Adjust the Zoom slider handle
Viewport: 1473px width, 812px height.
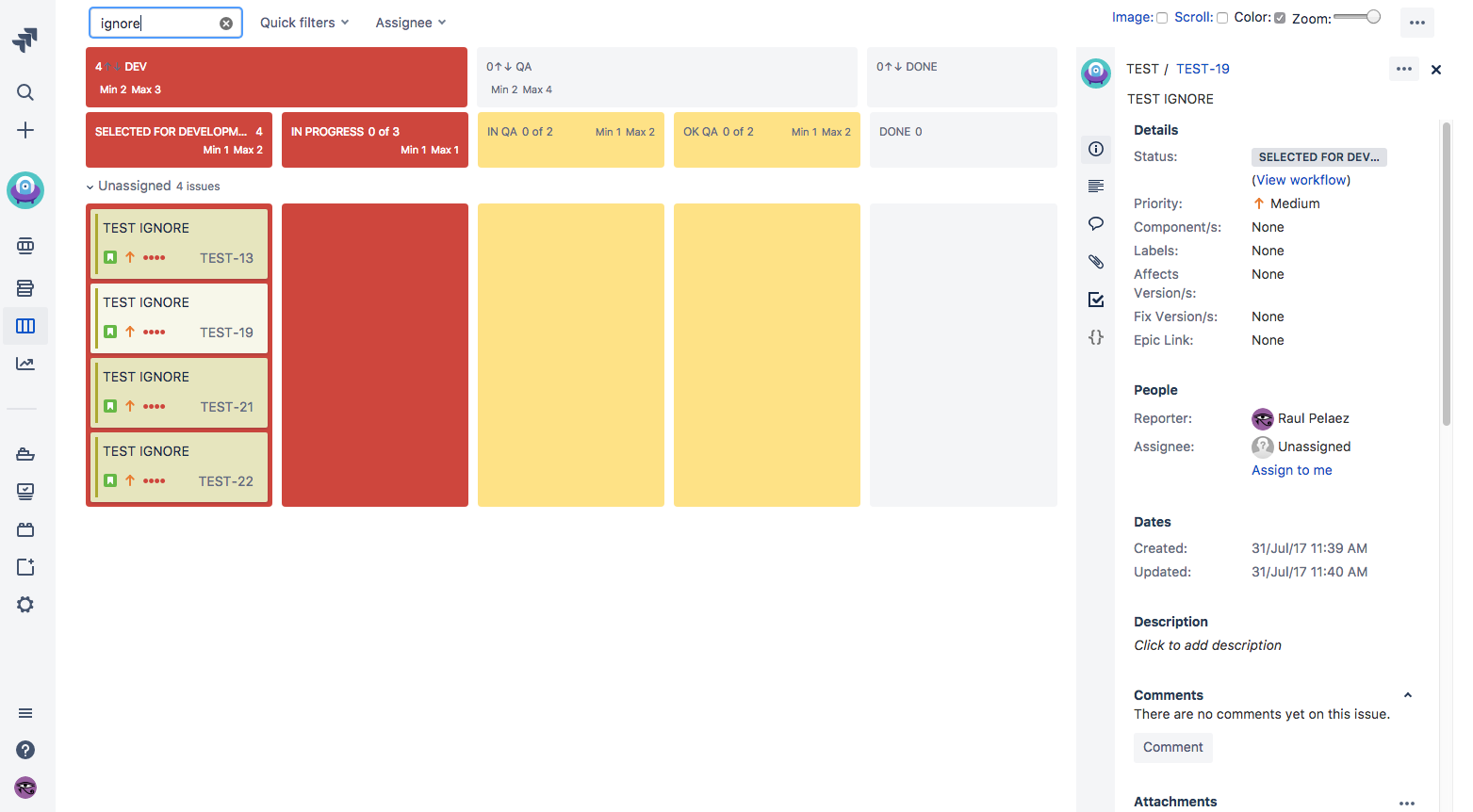coord(1373,17)
